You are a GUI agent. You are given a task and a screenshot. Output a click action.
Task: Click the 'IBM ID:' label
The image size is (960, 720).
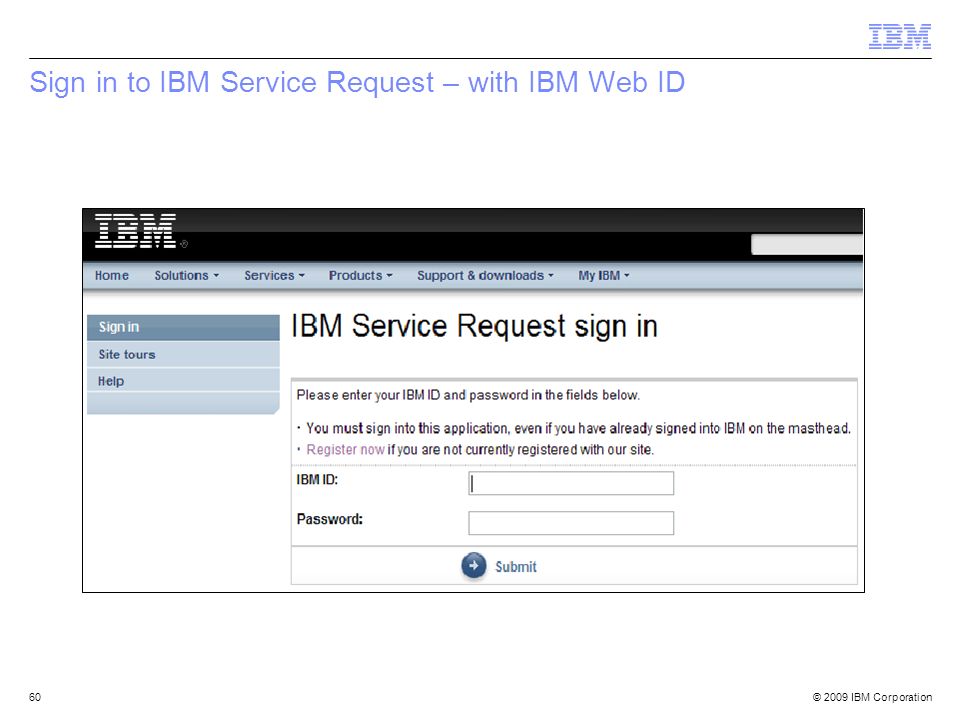(317, 480)
